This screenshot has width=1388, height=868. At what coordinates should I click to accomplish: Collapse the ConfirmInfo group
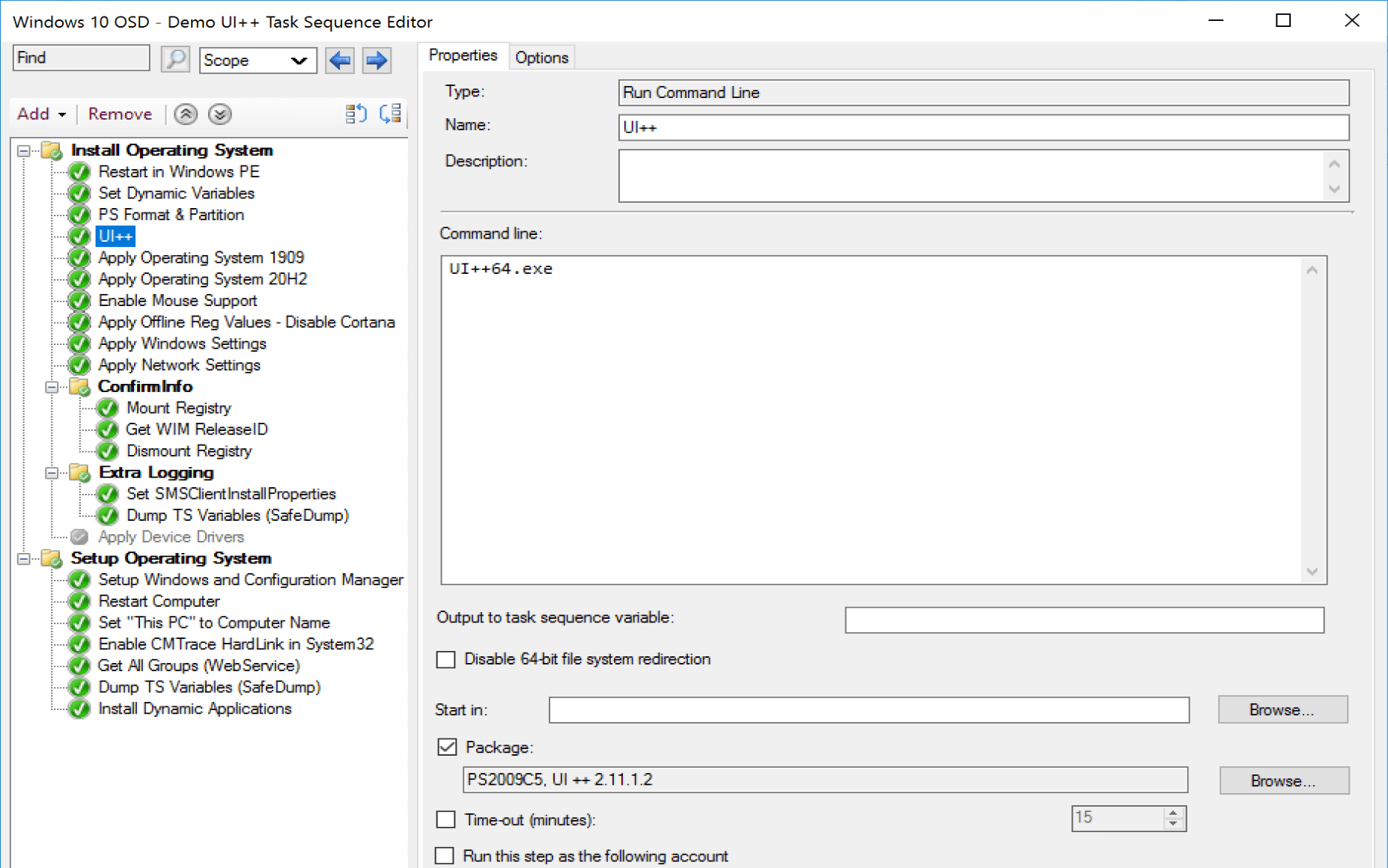point(52,387)
